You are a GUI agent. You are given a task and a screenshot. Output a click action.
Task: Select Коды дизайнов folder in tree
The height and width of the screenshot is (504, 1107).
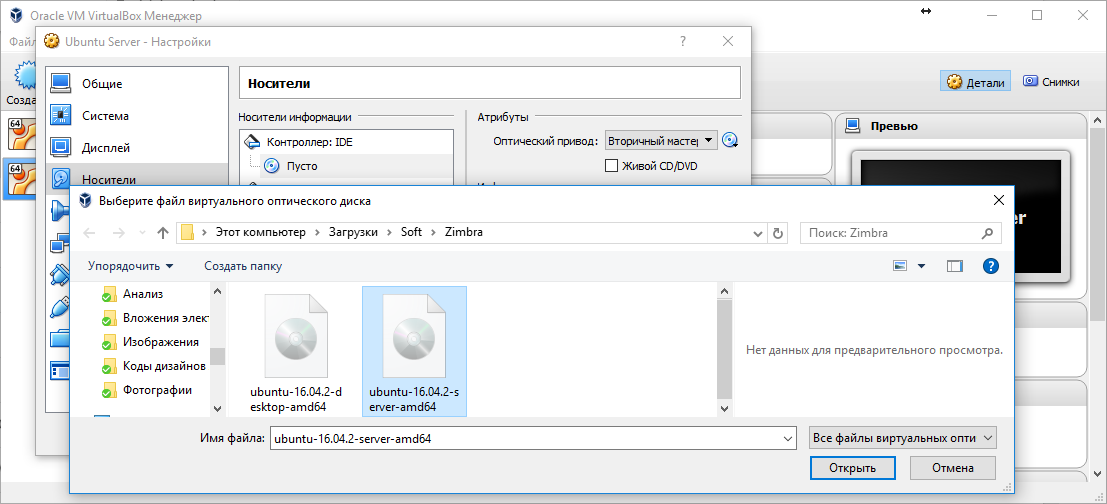click(155, 366)
